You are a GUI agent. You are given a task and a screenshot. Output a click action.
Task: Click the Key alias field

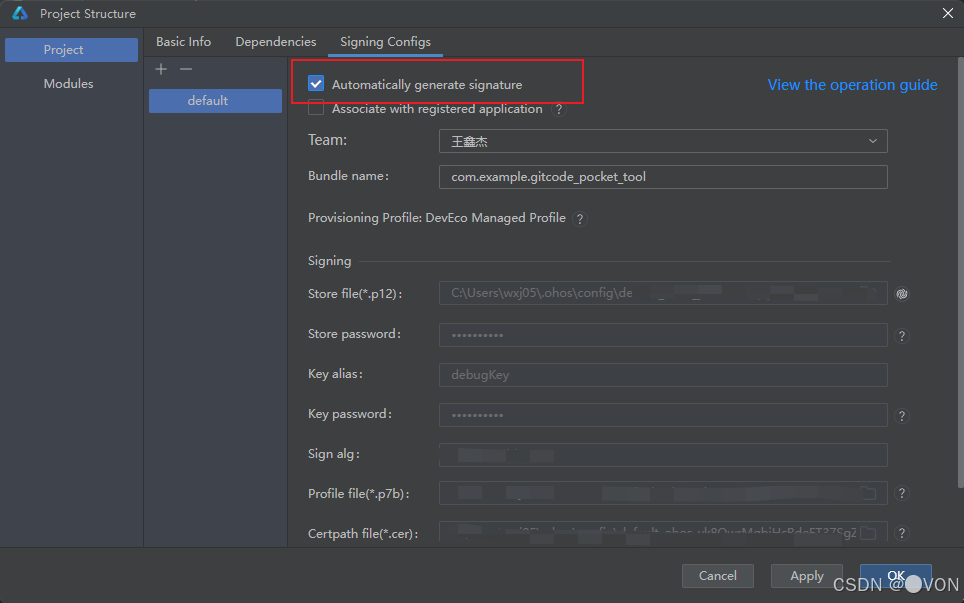coord(663,375)
